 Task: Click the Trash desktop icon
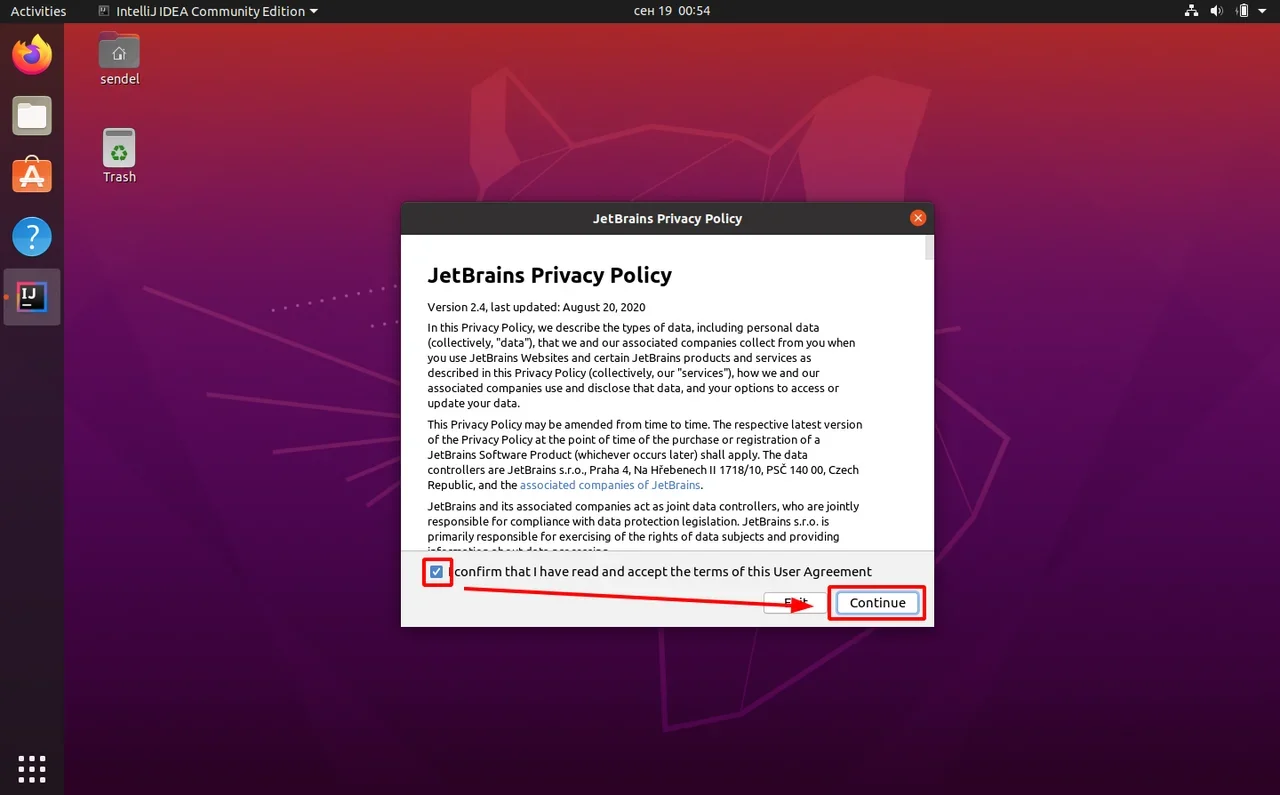(x=119, y=150)
